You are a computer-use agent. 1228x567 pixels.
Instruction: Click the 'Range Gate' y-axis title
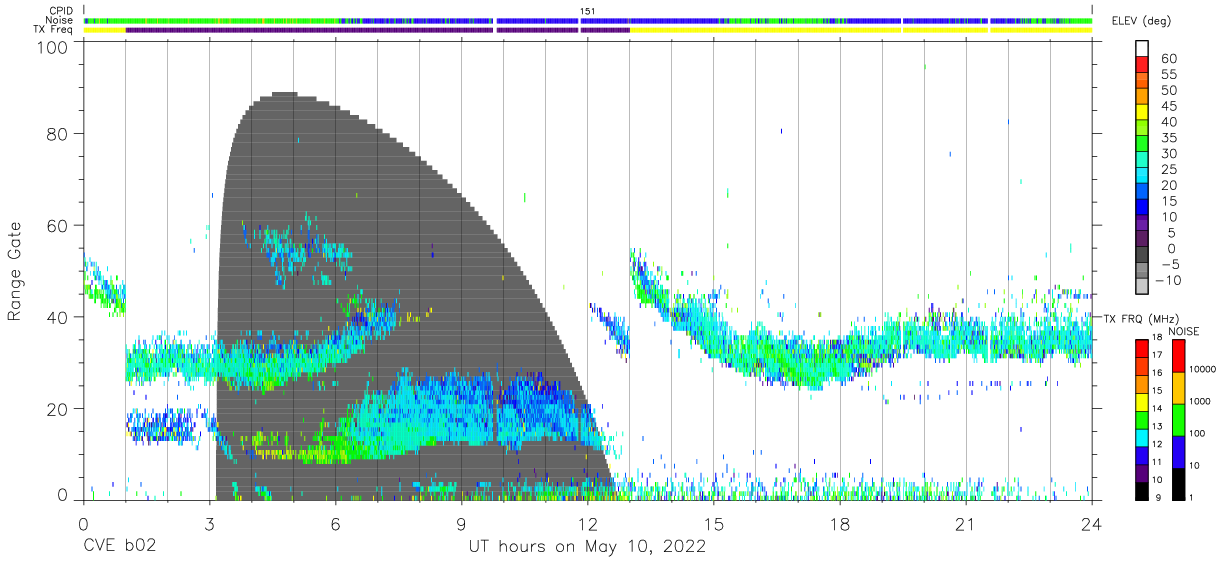pyautogui.click(x=15, y=272)
